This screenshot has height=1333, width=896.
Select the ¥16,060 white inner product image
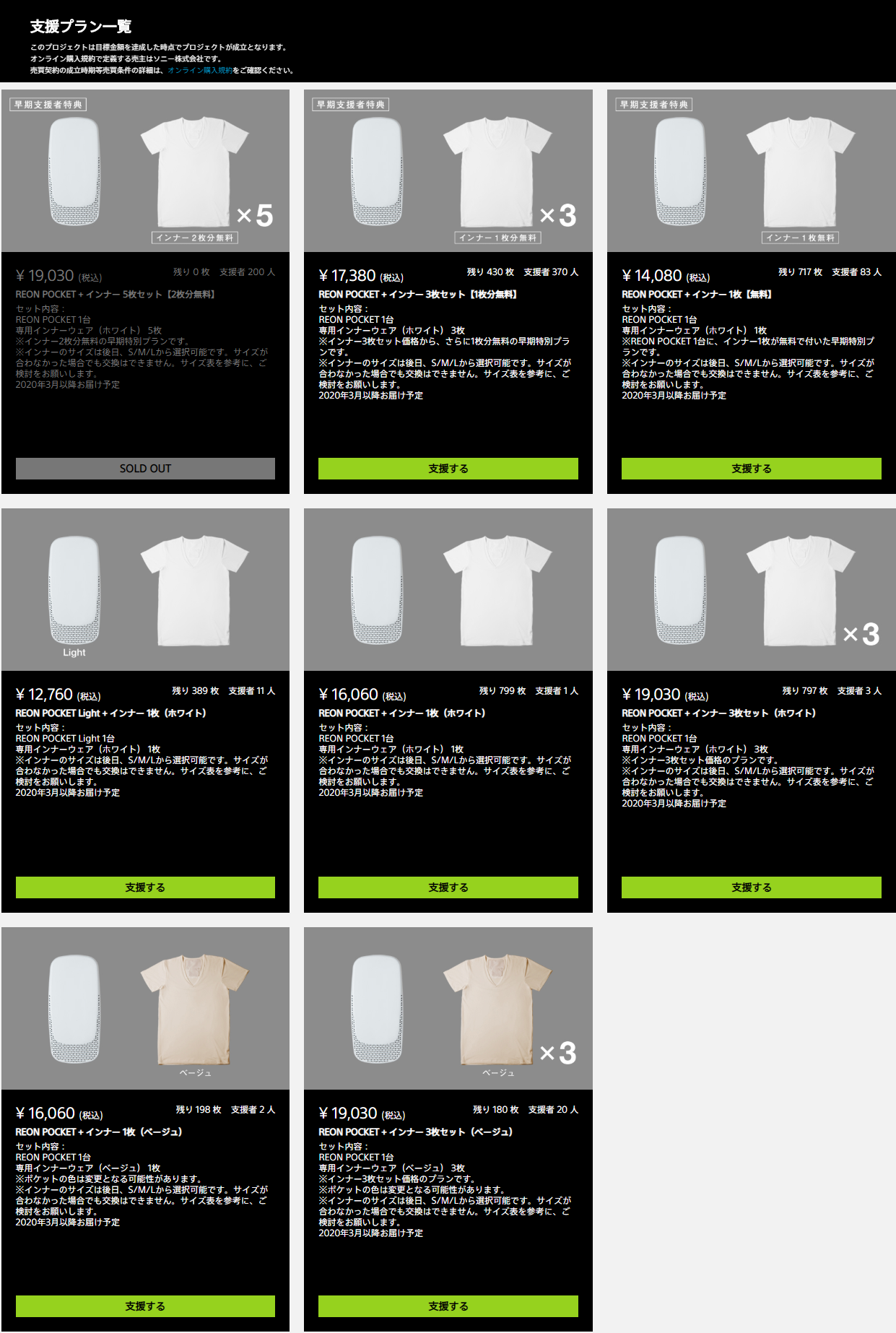tap(448, 590)
